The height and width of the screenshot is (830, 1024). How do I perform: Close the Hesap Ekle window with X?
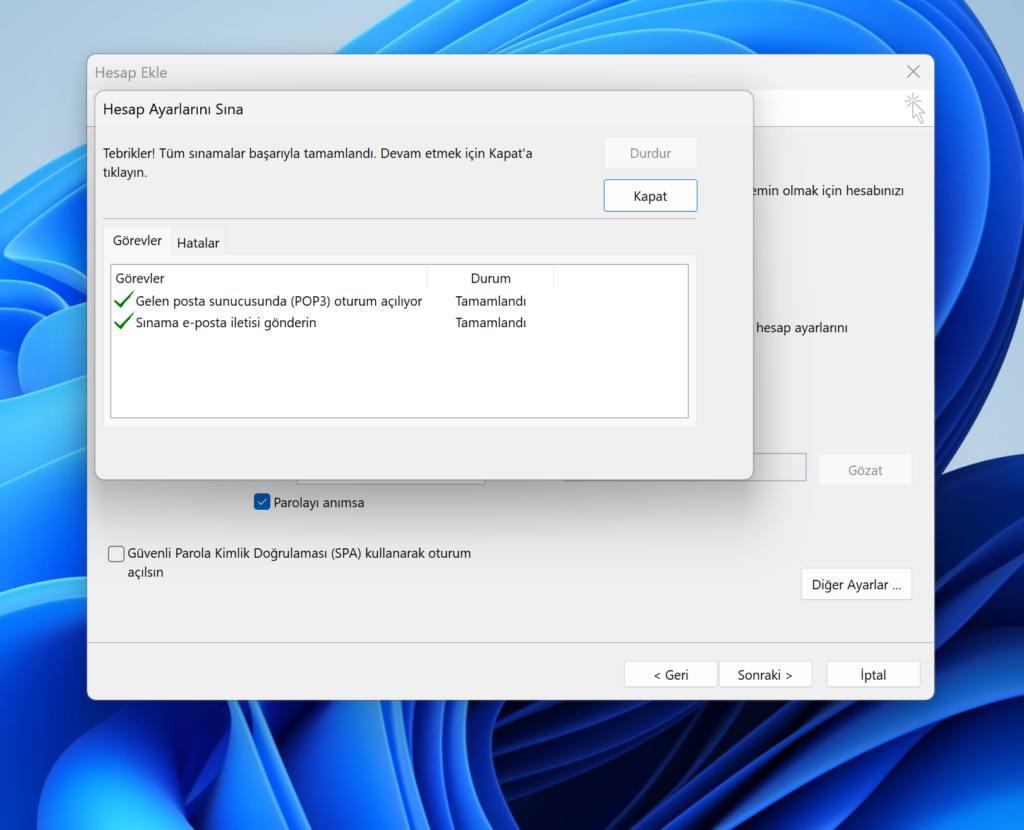point(912,72)
